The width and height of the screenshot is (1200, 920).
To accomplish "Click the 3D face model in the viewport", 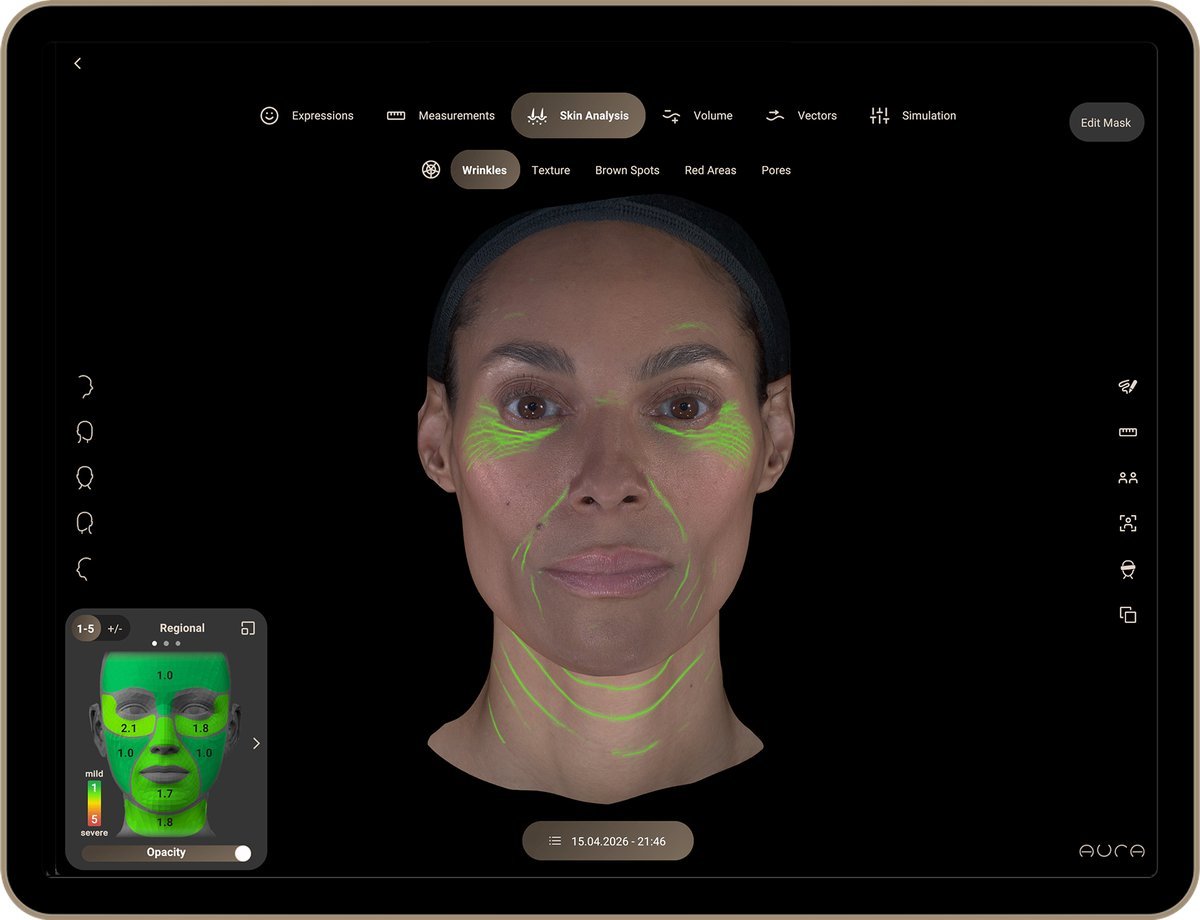I will [606, 500].
